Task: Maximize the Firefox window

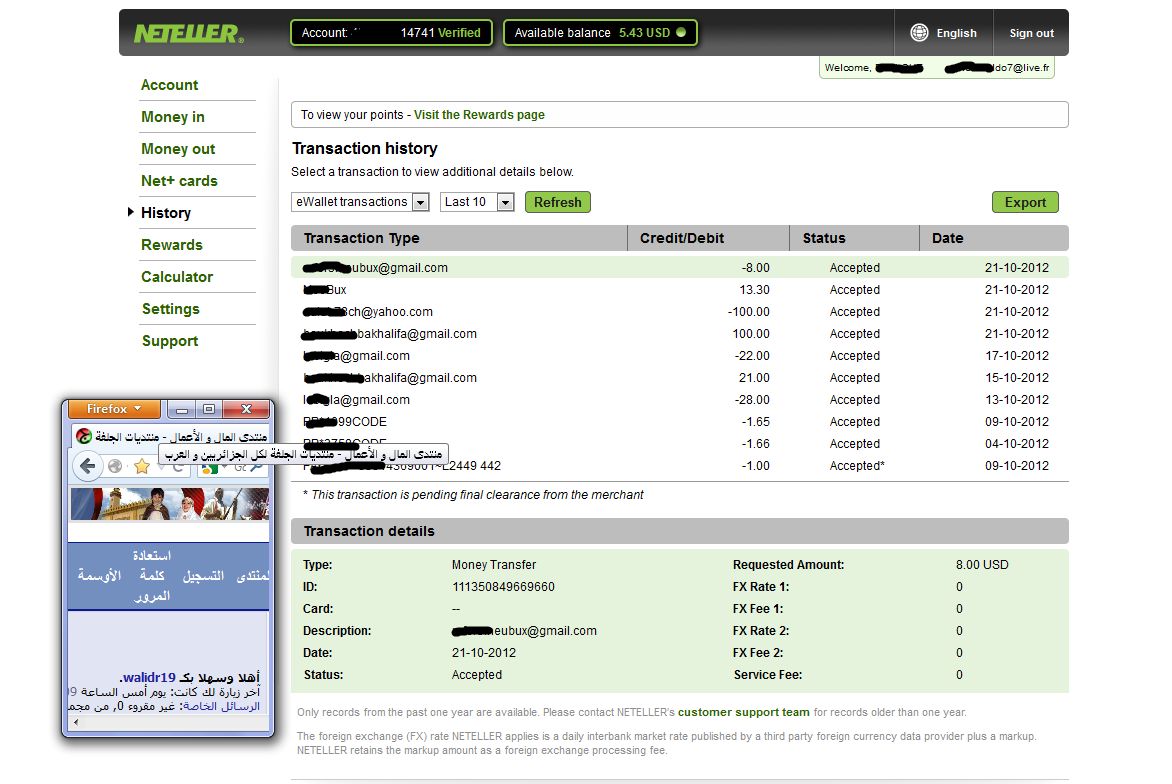Action: coord(209,410)
